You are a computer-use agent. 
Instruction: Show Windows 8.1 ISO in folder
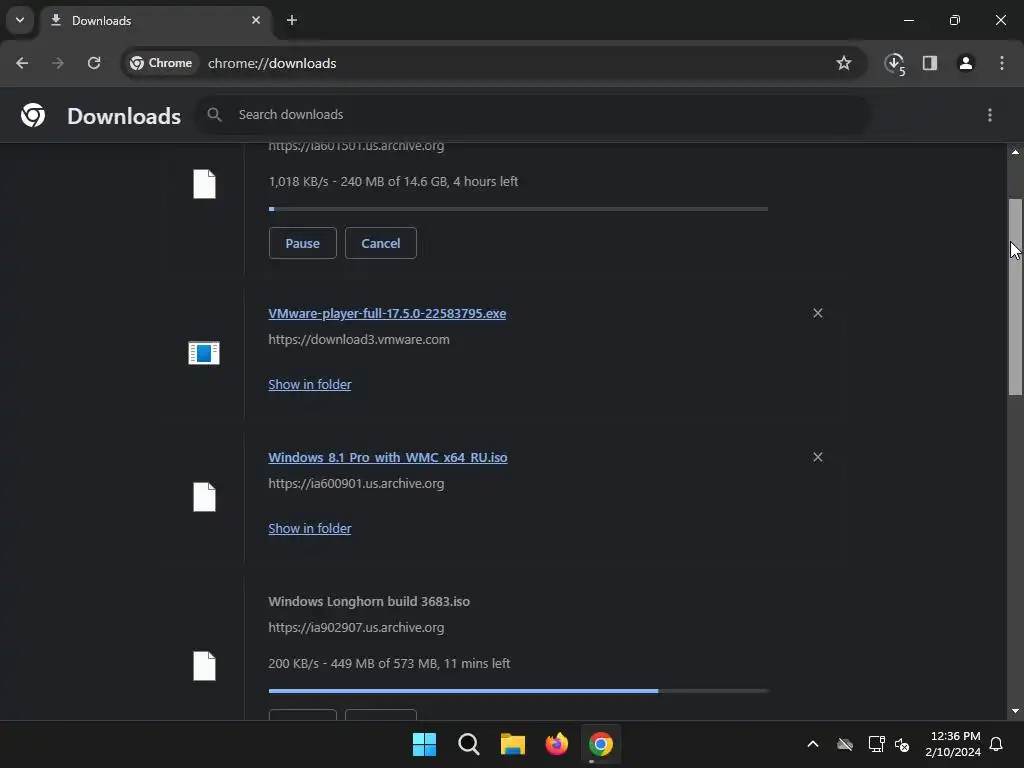coord(310,528)
